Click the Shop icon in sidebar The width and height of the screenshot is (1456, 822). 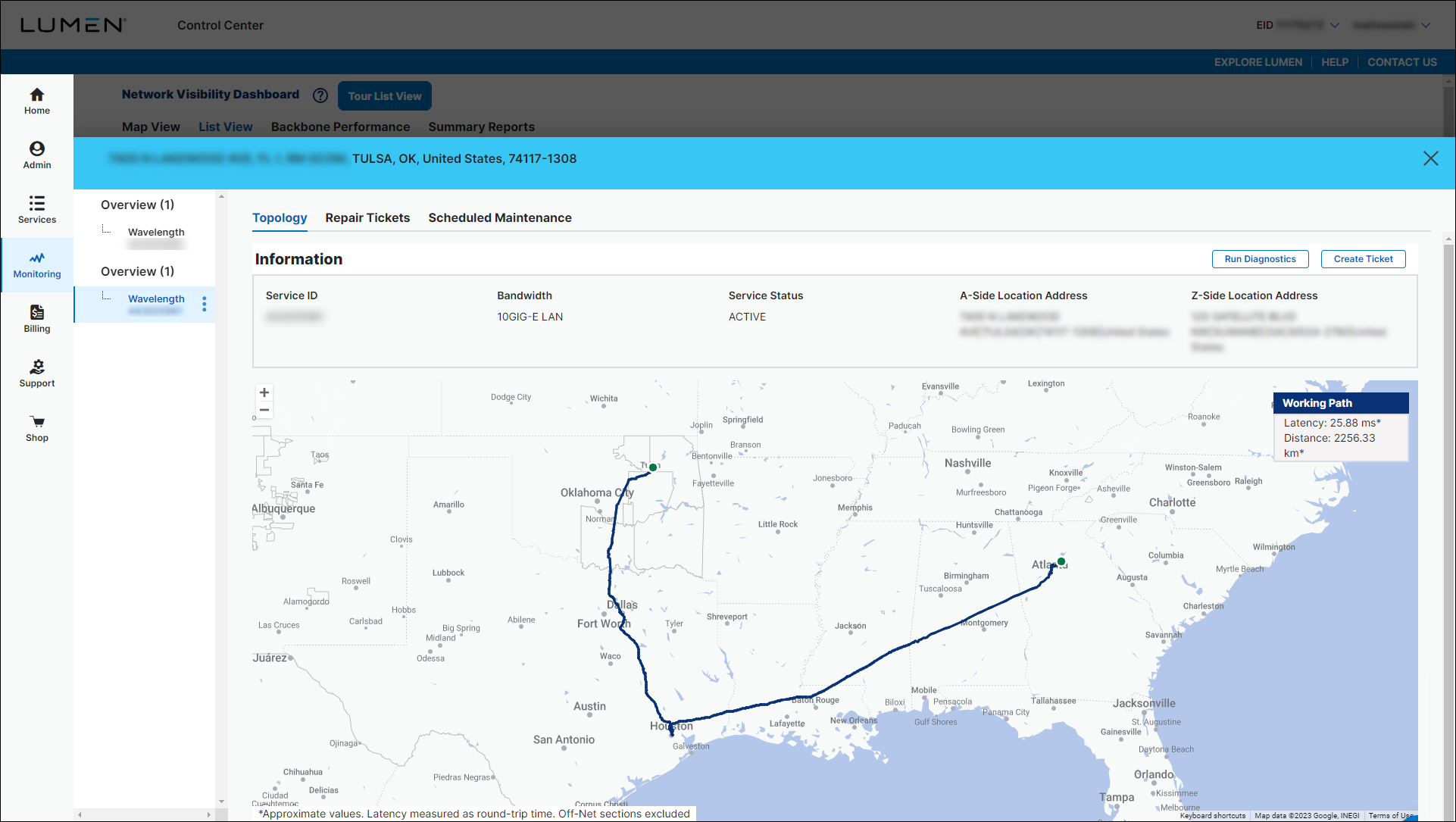tap(37, 421)
